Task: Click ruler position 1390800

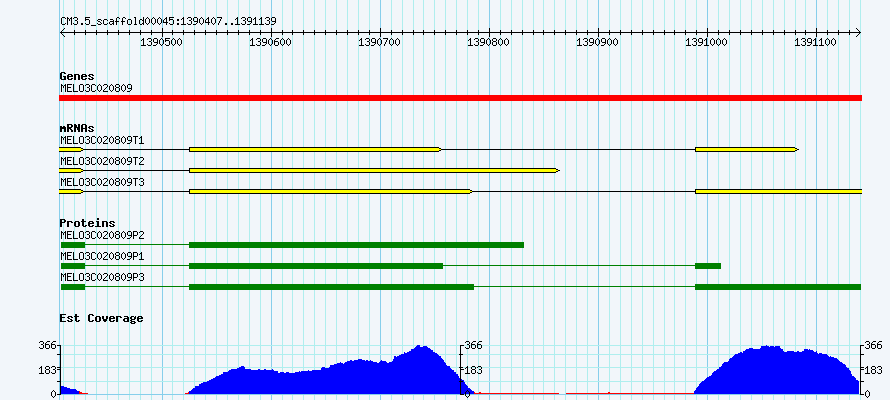Action: 490,42
